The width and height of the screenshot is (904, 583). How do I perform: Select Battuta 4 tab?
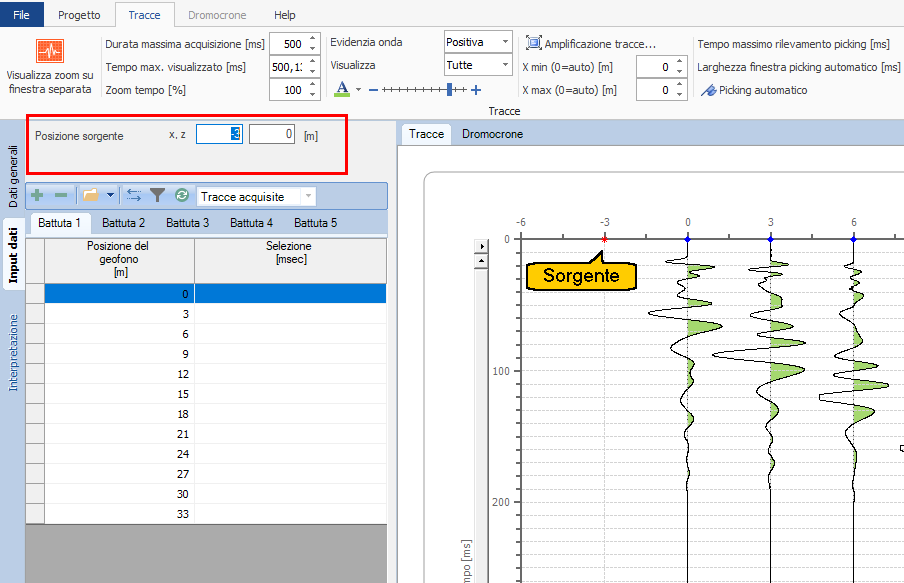tap(251, 223)
